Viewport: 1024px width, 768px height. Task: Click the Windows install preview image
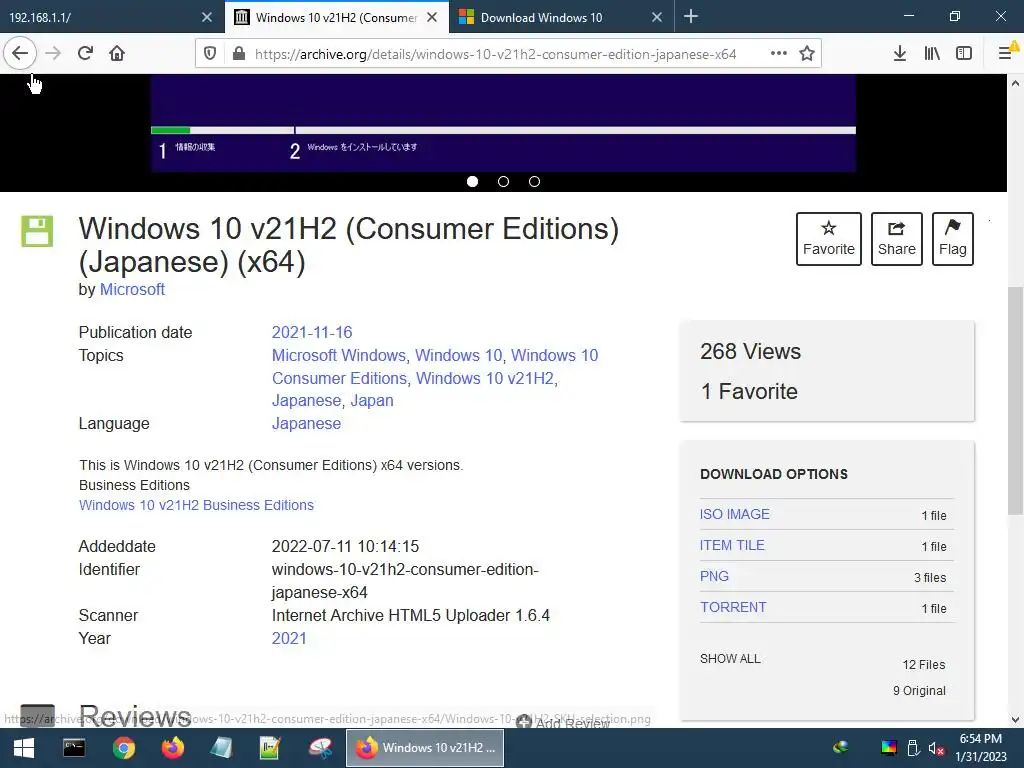tap(503, 123)
